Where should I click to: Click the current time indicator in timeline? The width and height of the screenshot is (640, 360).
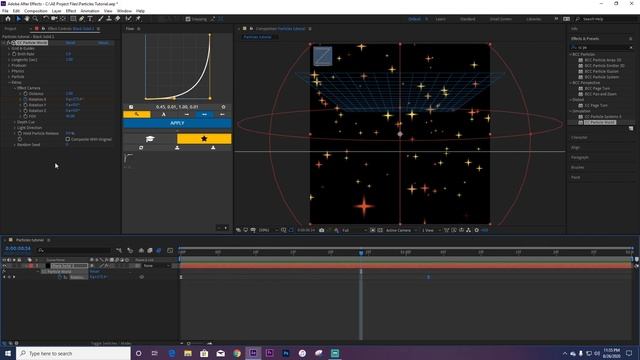[361, 253]
